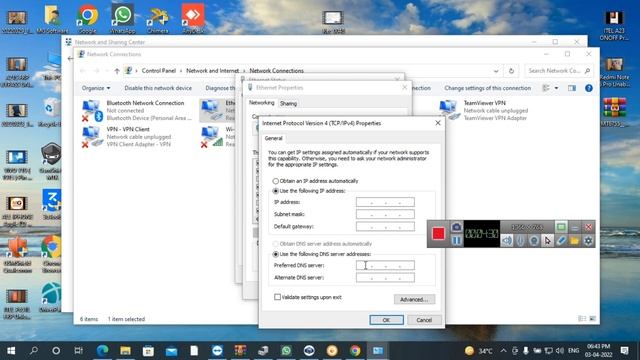Image resolution: width=640 pixels, height=360 pixels.
Task: Click the Advanced... button
Action: 414,300
